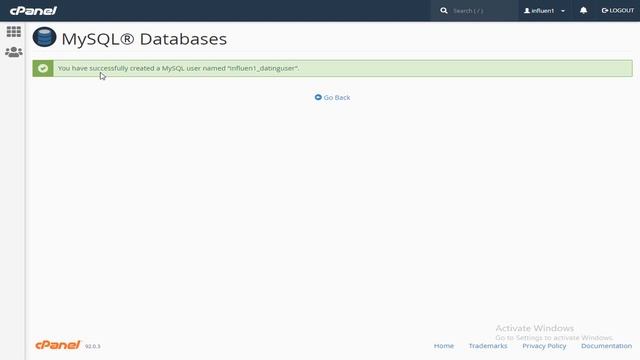Open the Documentation footer link
Image resolution: width=640 pixels, height=360 pixels.
click(x=606, y=346)
